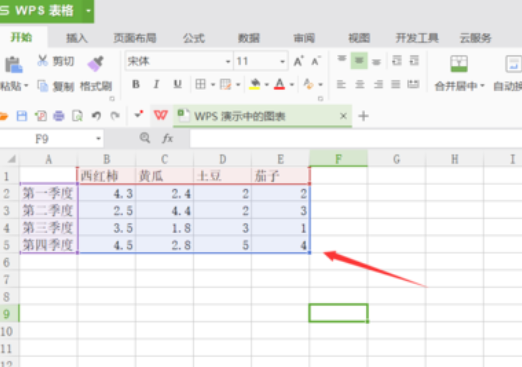Image resolution: width=522 pixels, height=367 pixels.
Task: Click the scissors Cut icon
Action: click(42, 61)
